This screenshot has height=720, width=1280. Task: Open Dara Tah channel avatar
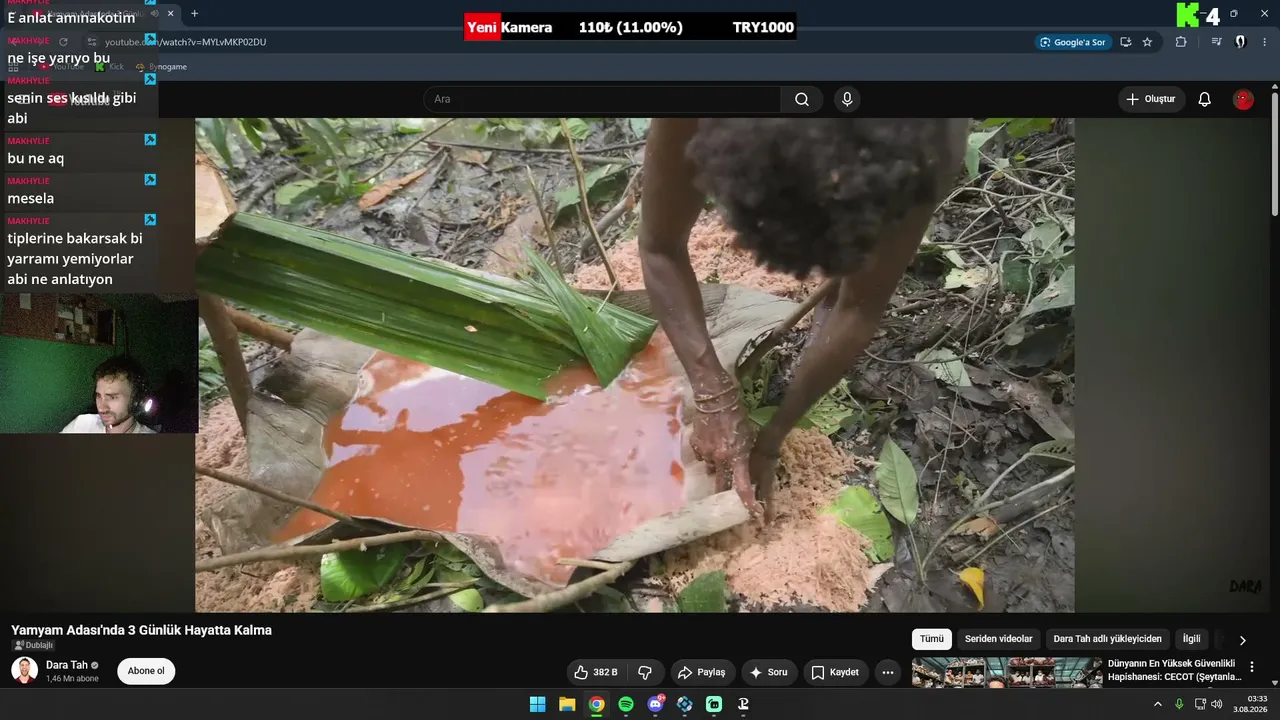pos(24,671)
